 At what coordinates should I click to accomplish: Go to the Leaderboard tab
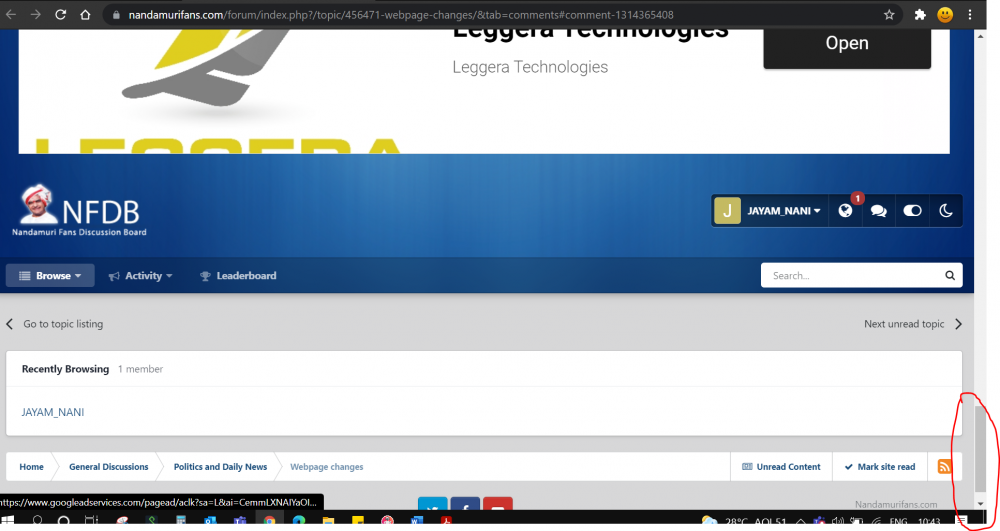(239, 275)
